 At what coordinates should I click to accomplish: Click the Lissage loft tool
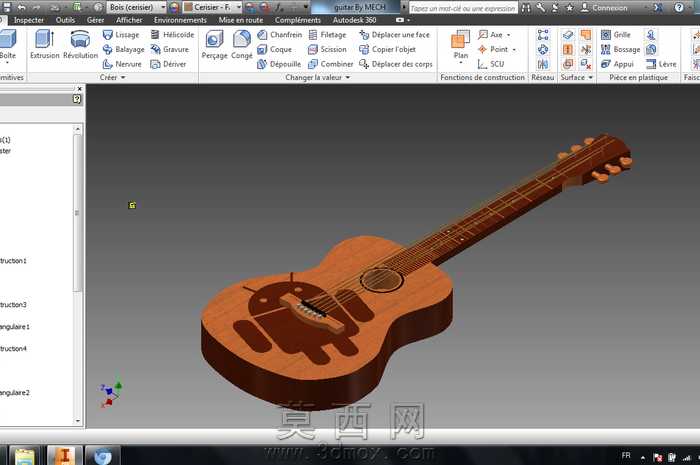(x=121, y=34)
